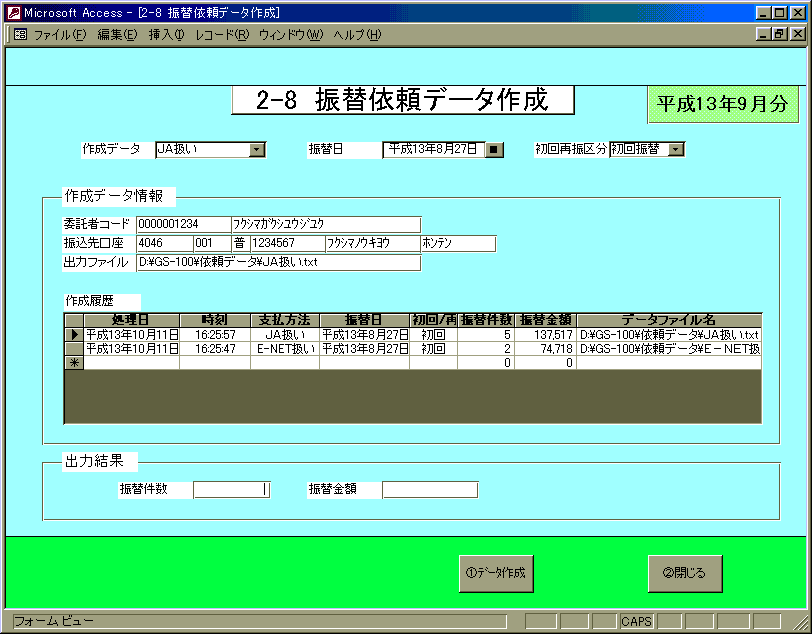Open the レコード(R) menu
This screenshot has height=634, width=812.
tap(222, 35)
